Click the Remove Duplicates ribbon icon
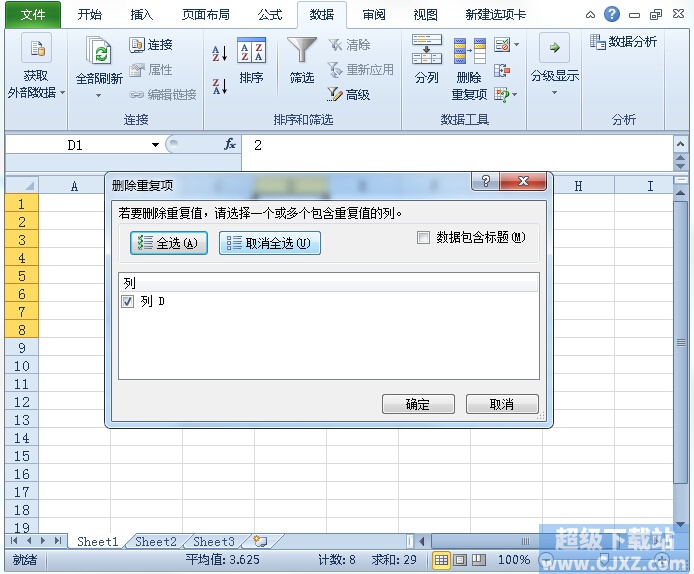 469,50
